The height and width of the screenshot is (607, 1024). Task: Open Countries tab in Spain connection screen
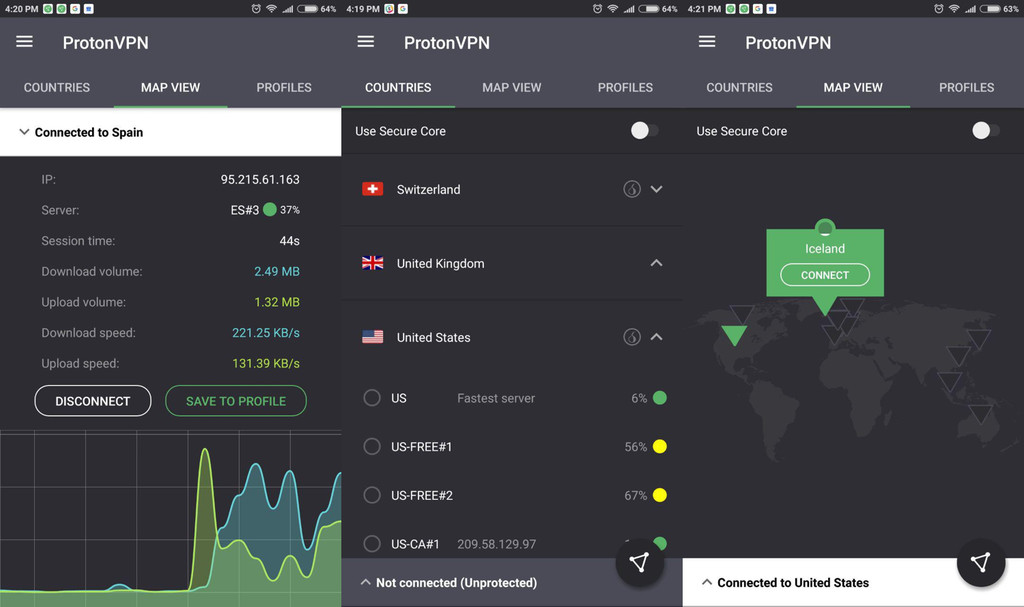point(57,88)
